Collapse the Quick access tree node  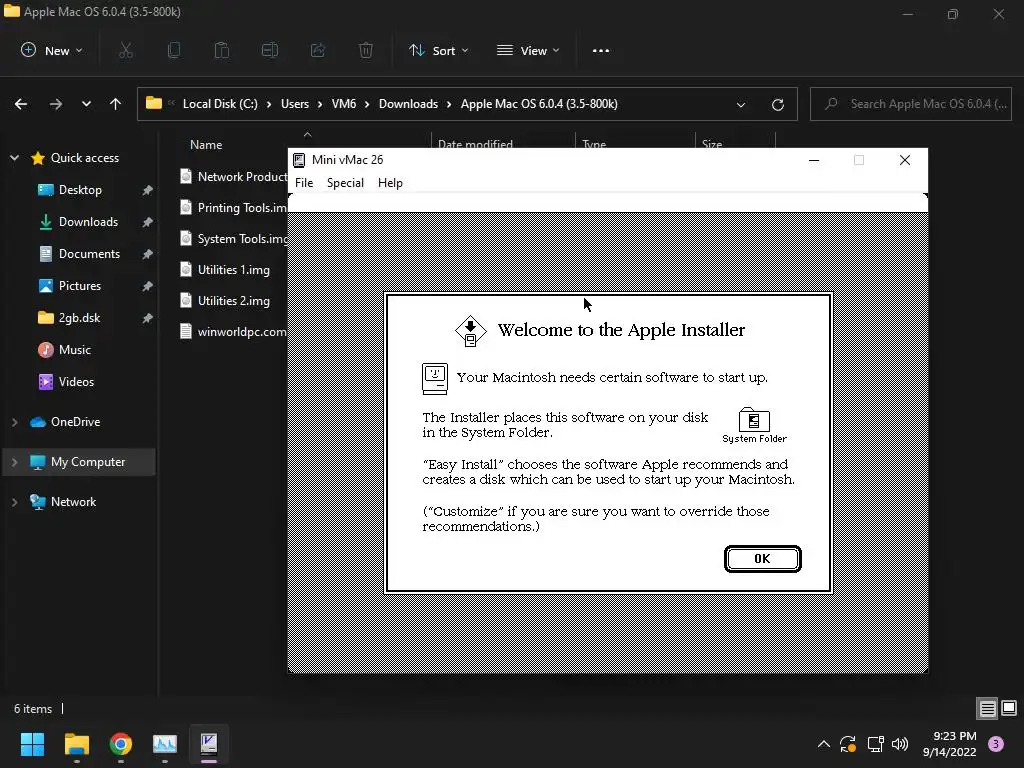tap(14, 157)
